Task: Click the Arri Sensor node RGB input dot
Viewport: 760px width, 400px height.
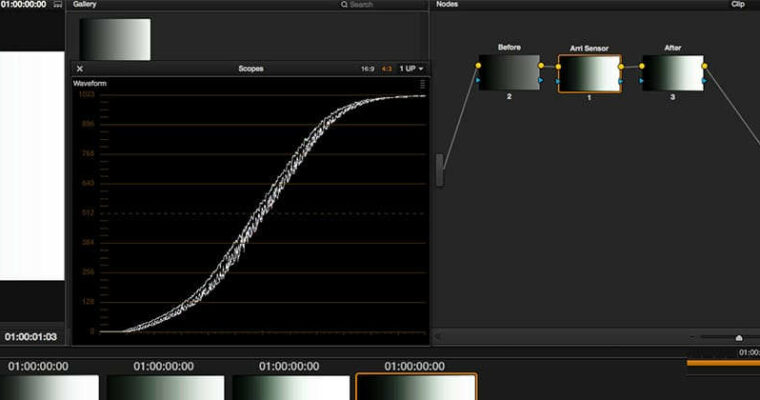Action: pos(558,66)
